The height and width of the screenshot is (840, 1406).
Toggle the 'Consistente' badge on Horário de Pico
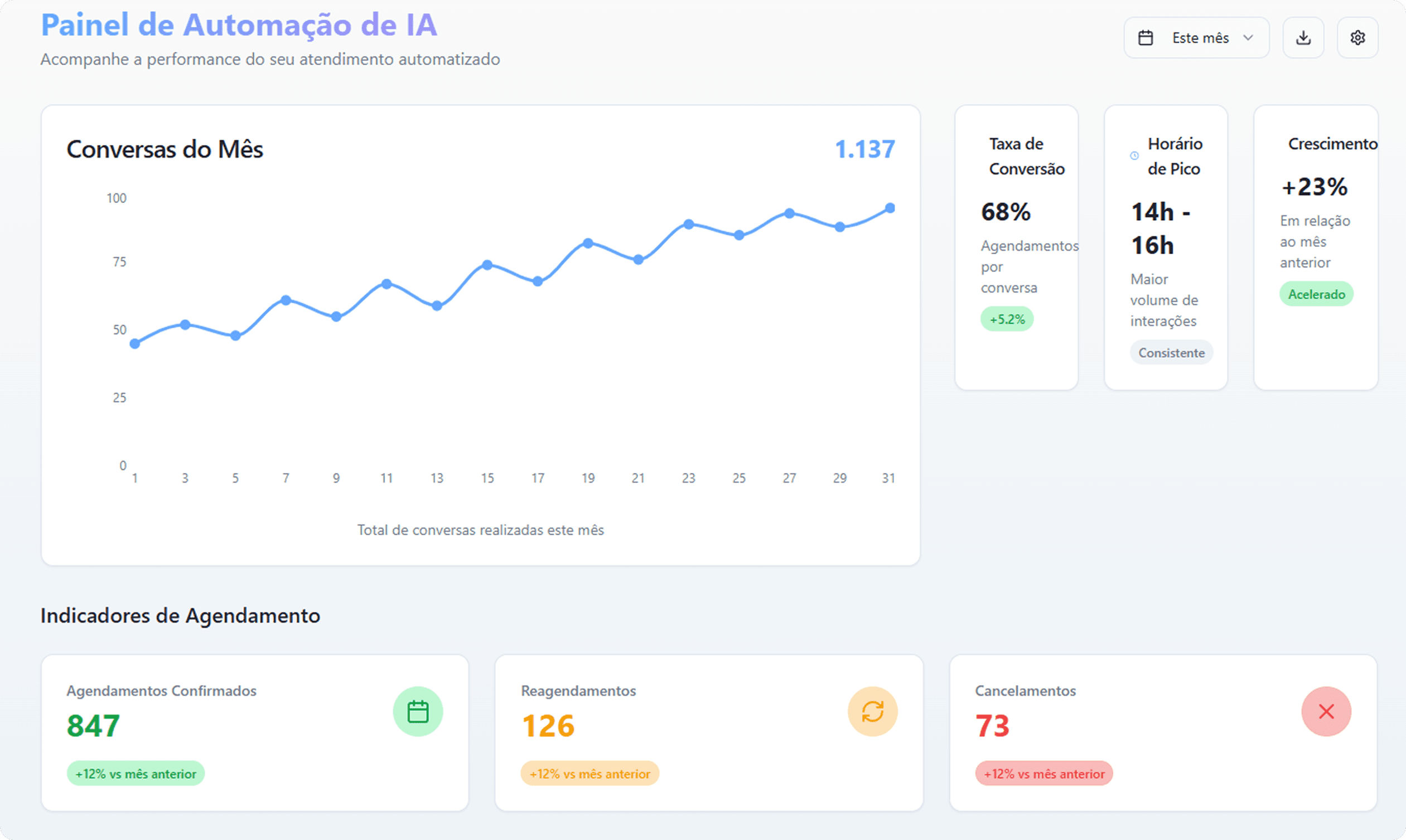pyautogui.click(x=1171, y=352)
